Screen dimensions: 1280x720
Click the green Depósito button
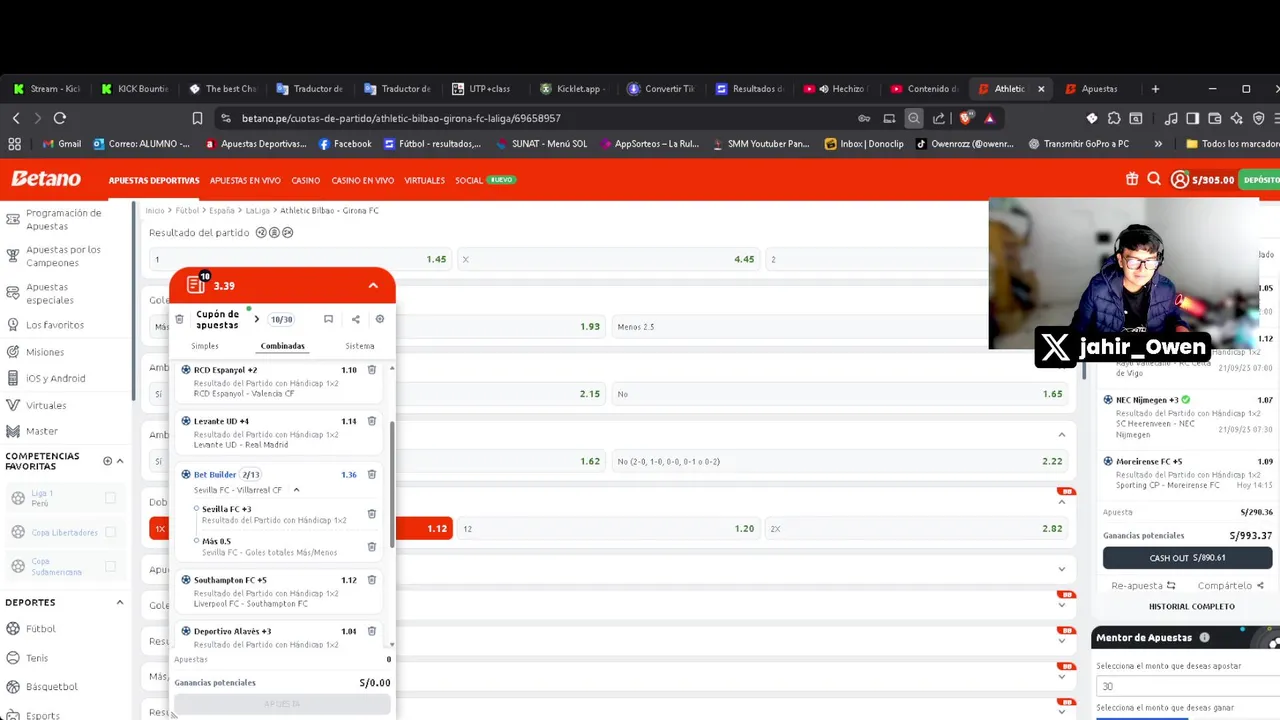1261,180
